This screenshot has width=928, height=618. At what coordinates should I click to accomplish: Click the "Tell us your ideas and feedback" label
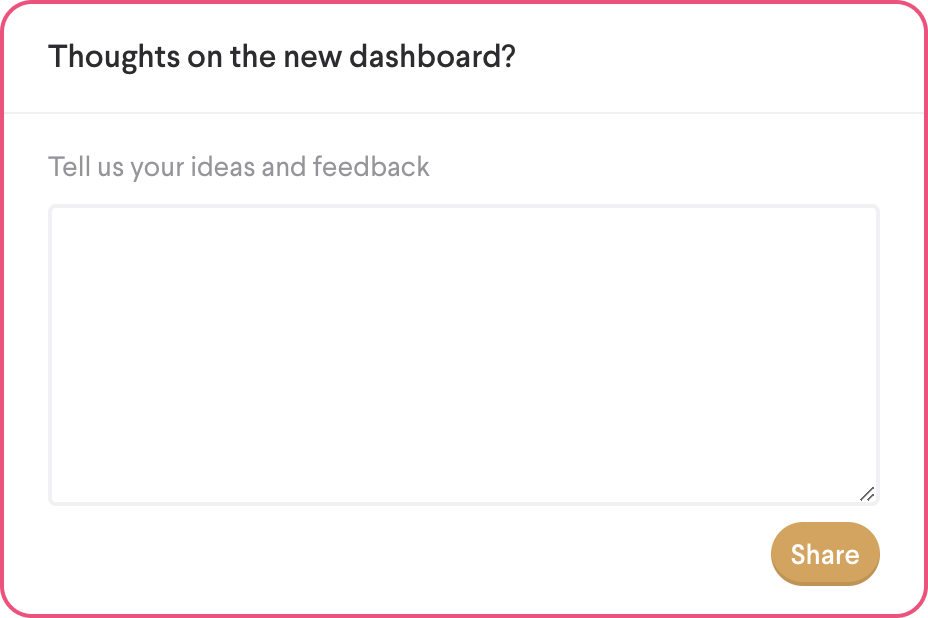[x=239, y=166]
